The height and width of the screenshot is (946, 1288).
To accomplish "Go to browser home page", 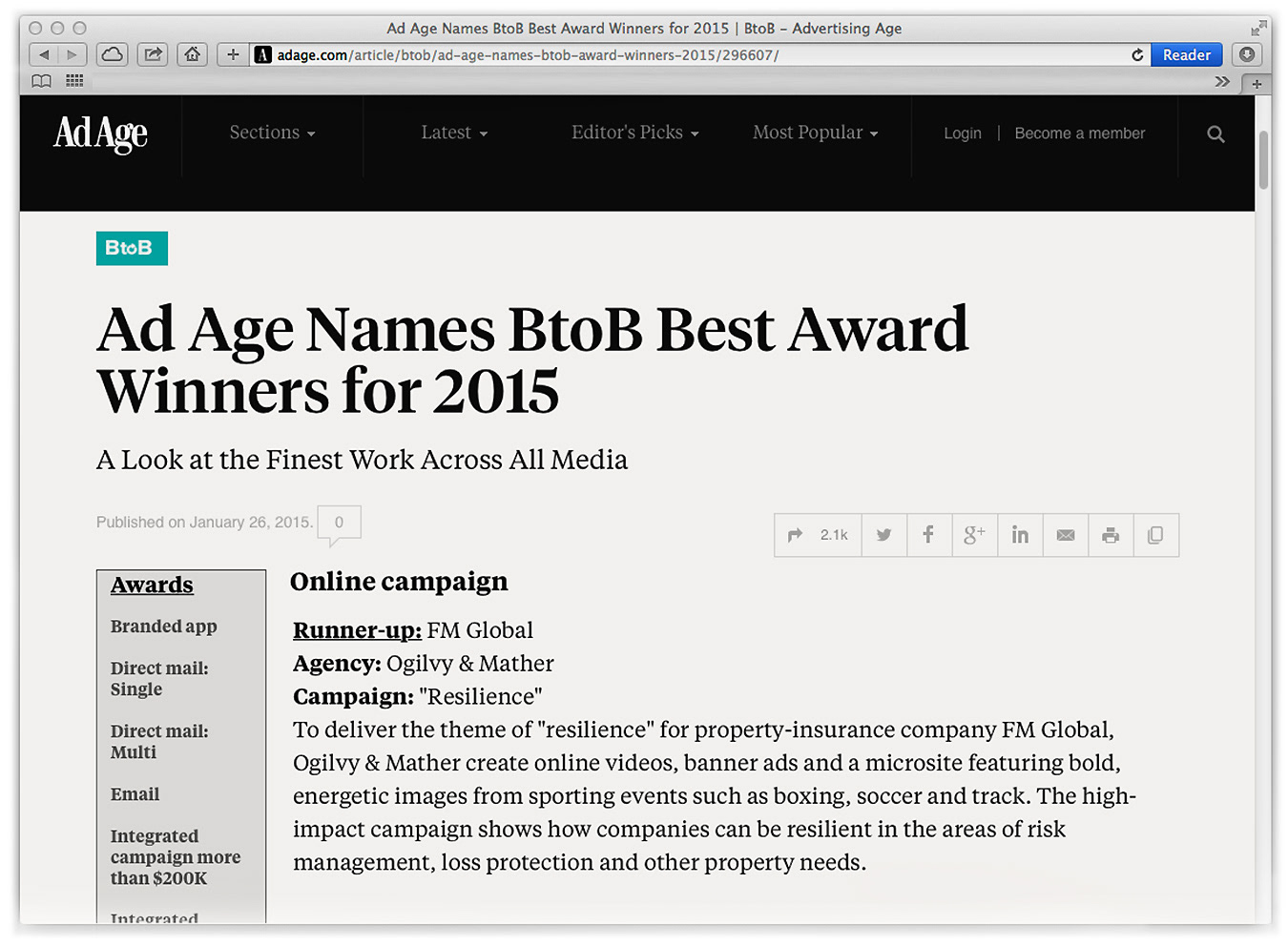I will [193, 54].
